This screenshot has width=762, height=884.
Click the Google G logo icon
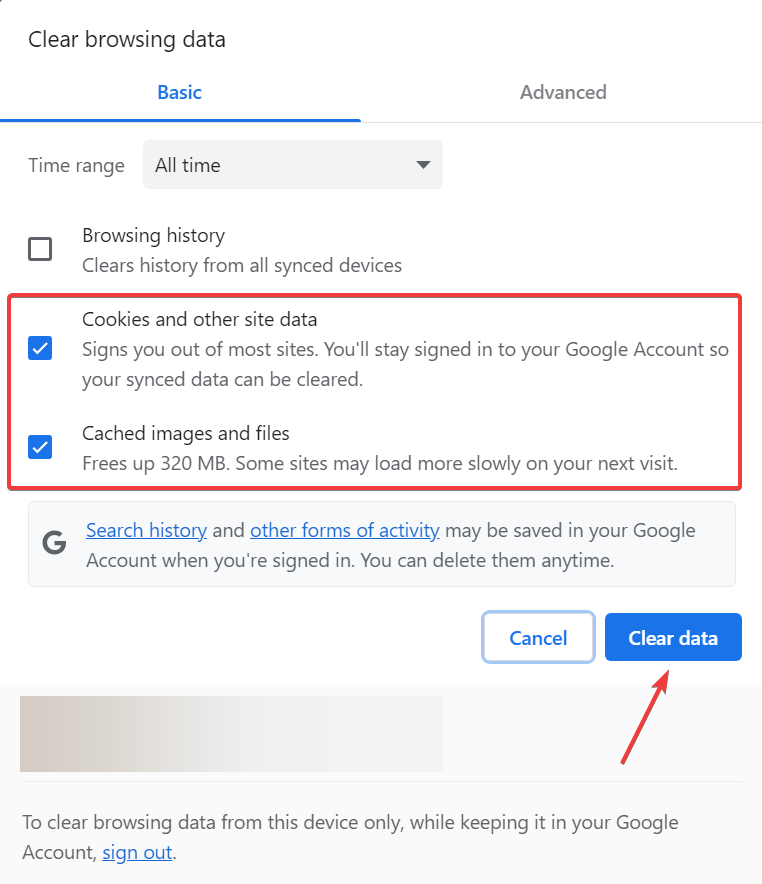pos(55,543)
